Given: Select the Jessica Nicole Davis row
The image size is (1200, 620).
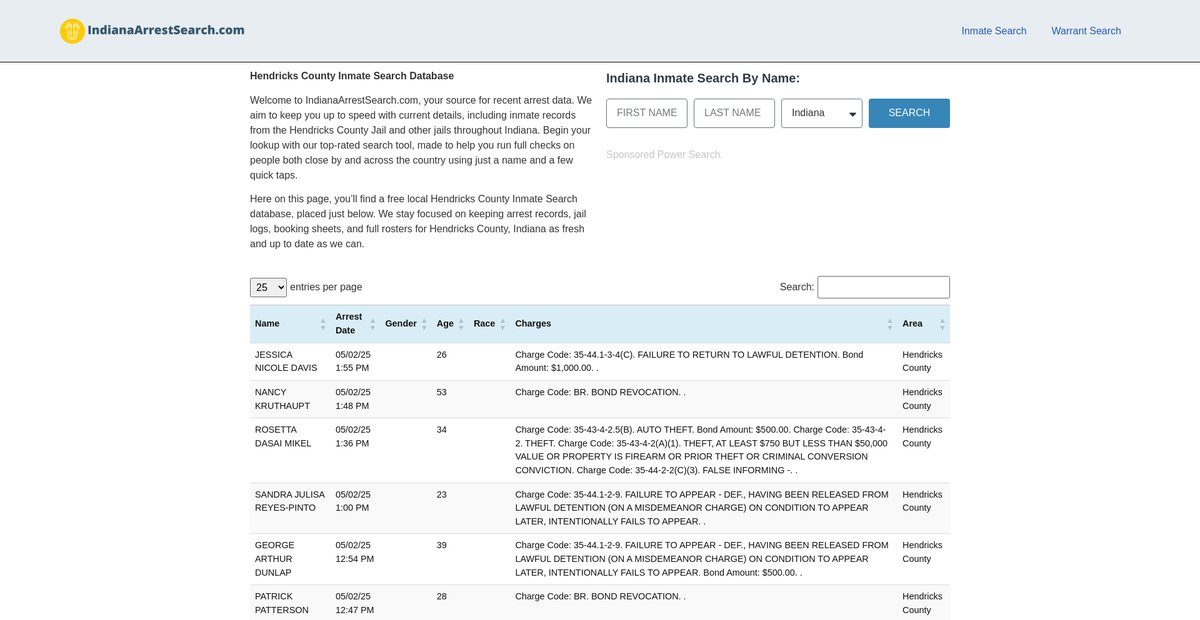Looking at the screenshot, I should [600, 361].
